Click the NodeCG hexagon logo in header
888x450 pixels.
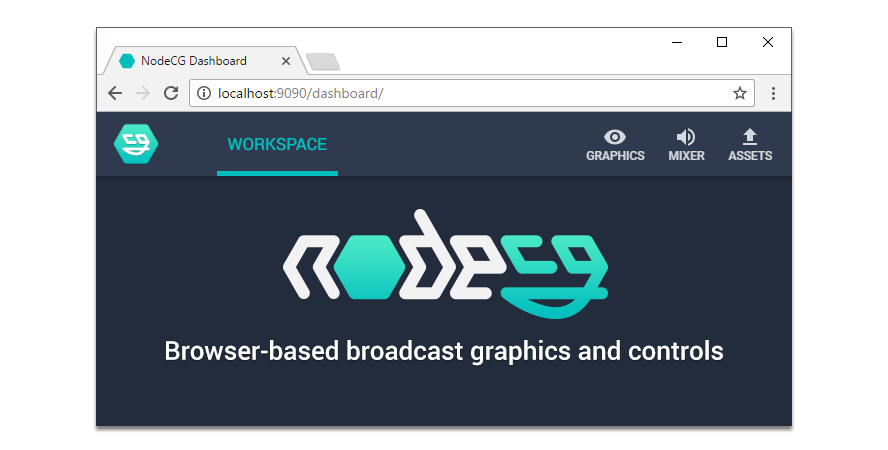[x=136, y=144]
